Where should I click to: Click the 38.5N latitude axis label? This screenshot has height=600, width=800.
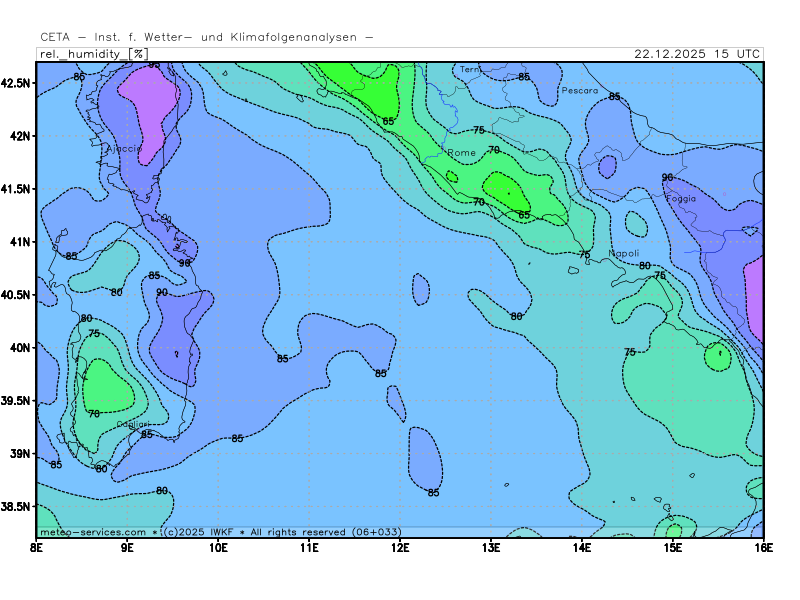16,507
